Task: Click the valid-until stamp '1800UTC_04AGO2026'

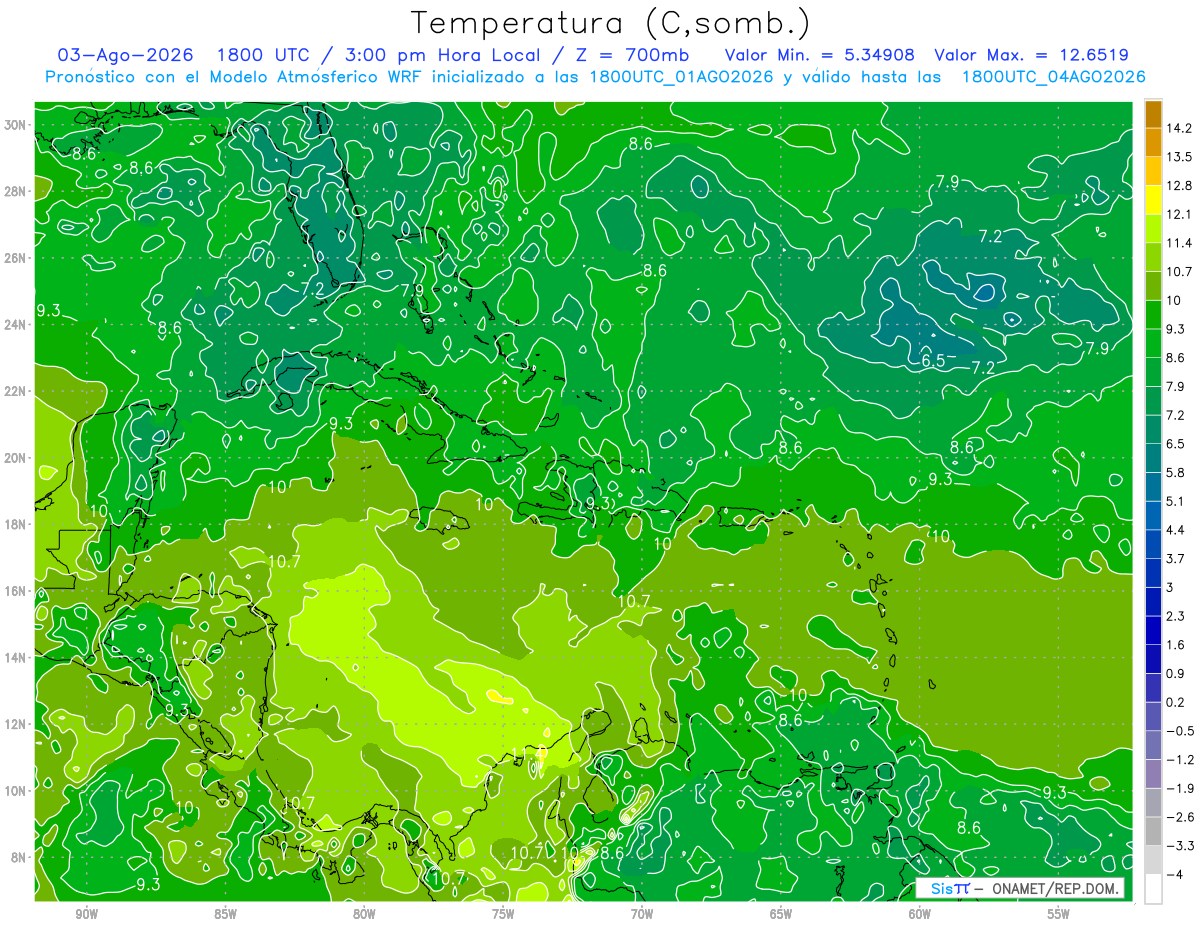Action: tap(1053, 77)
